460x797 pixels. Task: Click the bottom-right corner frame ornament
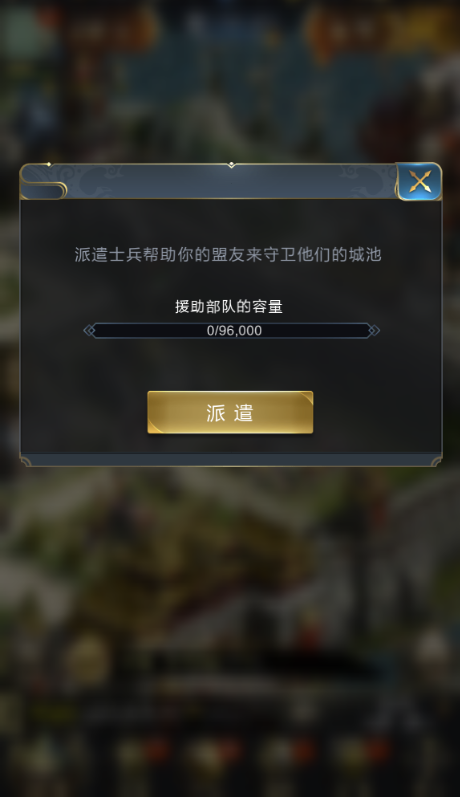(x=437, y=461)
